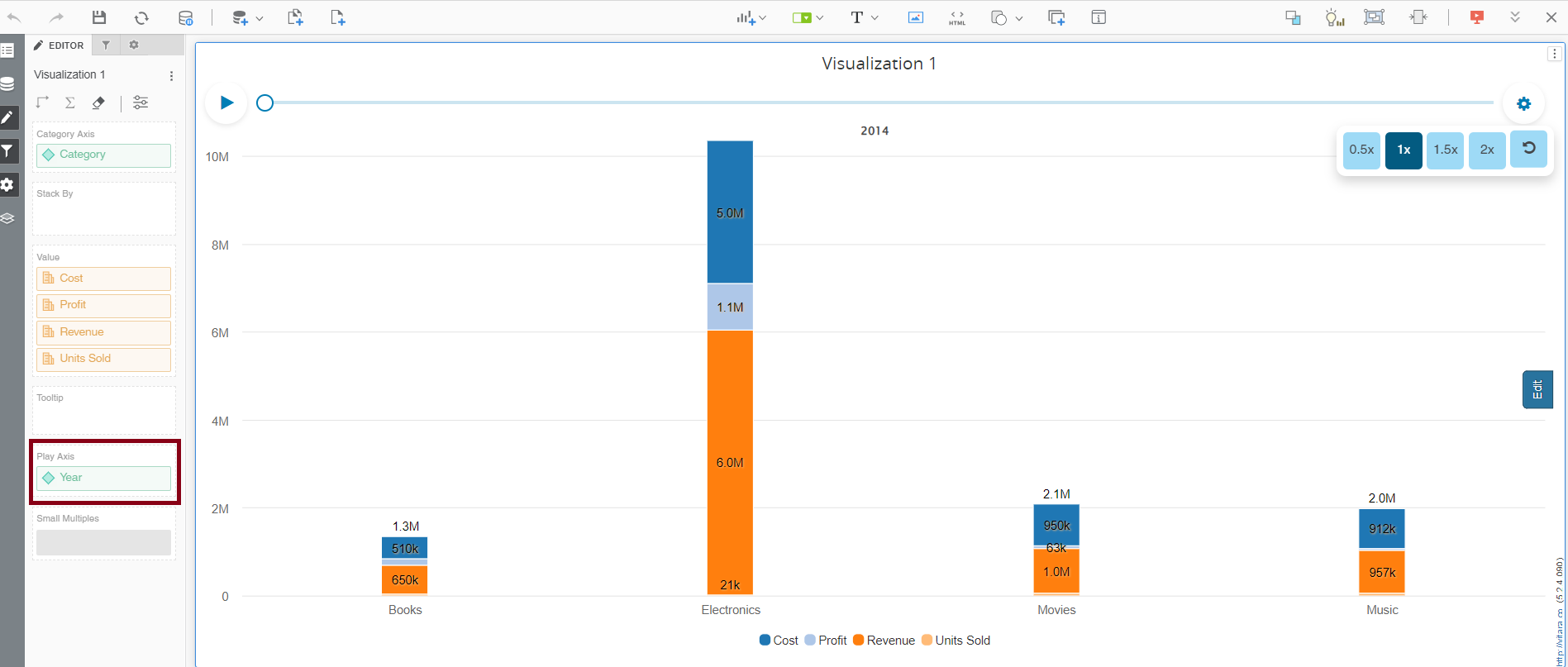The height and width of the screenshot is (667, 1568).
Task: Open the text box dropdown in the toolbar
Action: (874, 17)
